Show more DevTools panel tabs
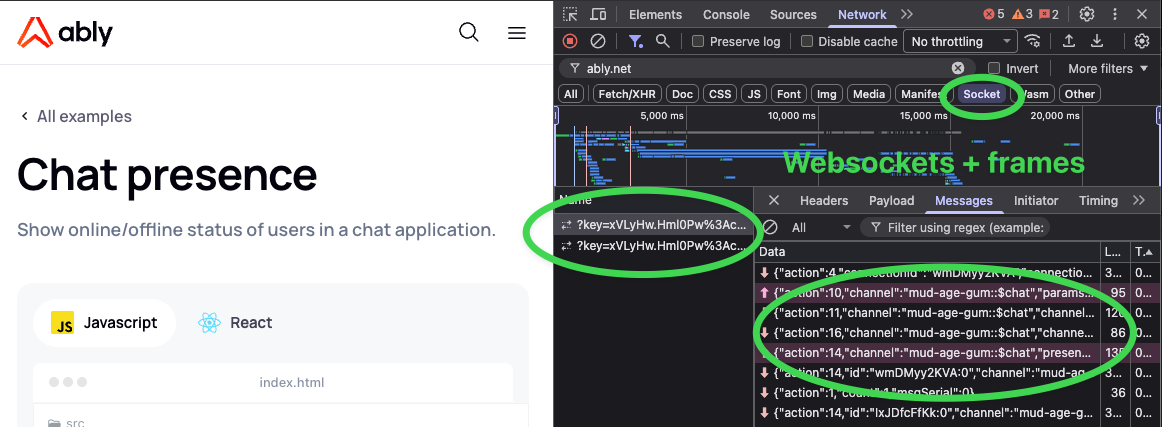The image size is (1162, 427). point(907,15)
